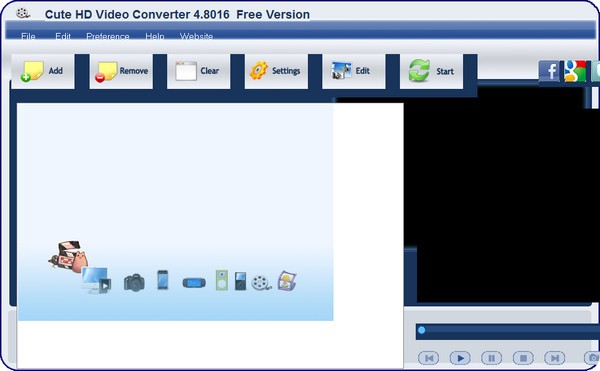This screenshot has height=371, width=600.
Task: Open the Settings gear button
Action: coord(276,71)
